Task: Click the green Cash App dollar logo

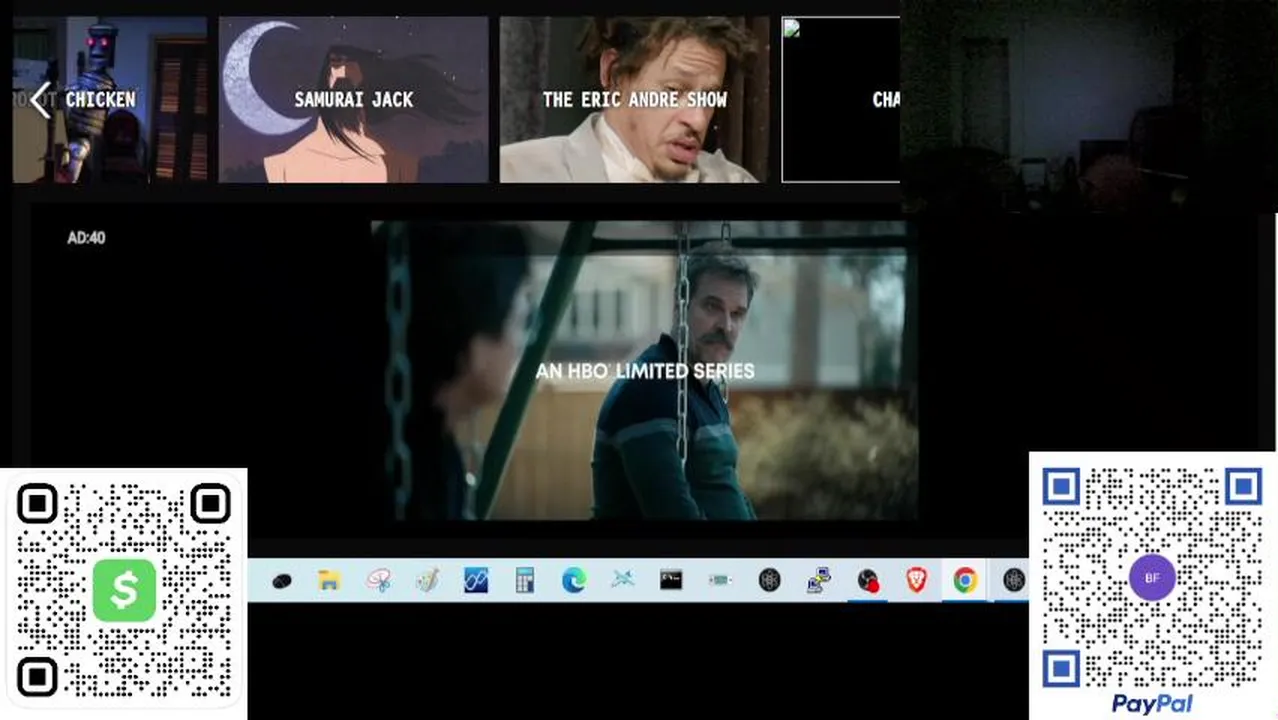Action: [x=124, y=590]
